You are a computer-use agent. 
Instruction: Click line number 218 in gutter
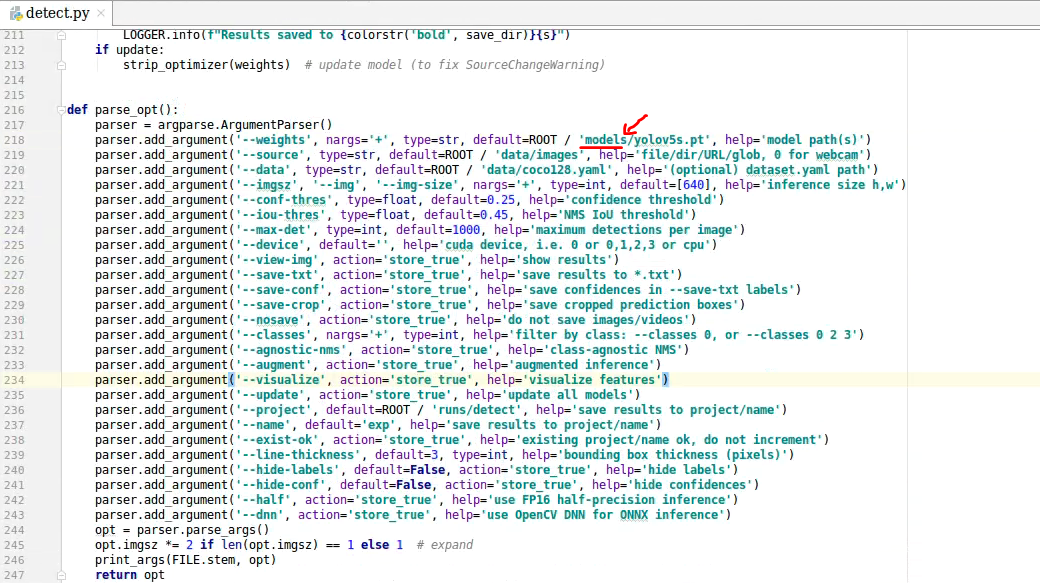[x=14, y=140]
